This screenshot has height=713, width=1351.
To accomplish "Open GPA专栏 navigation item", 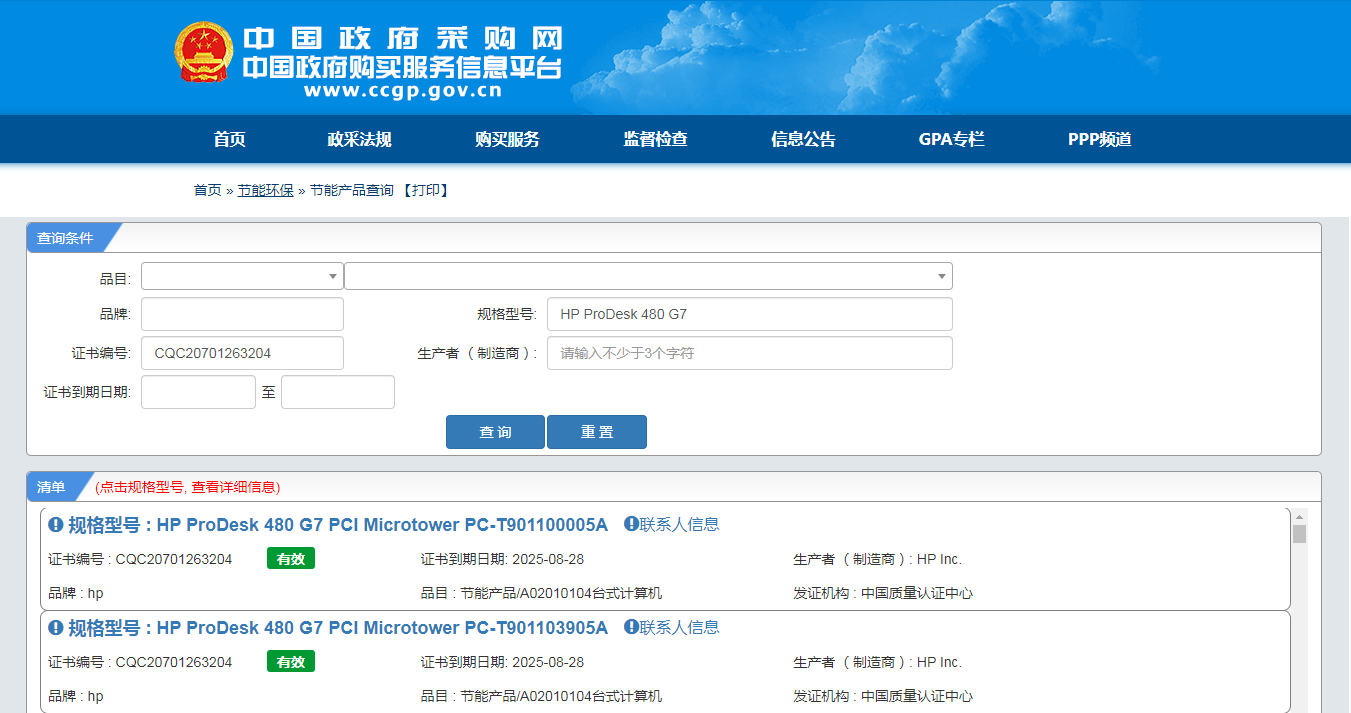I will click(951, 139).
